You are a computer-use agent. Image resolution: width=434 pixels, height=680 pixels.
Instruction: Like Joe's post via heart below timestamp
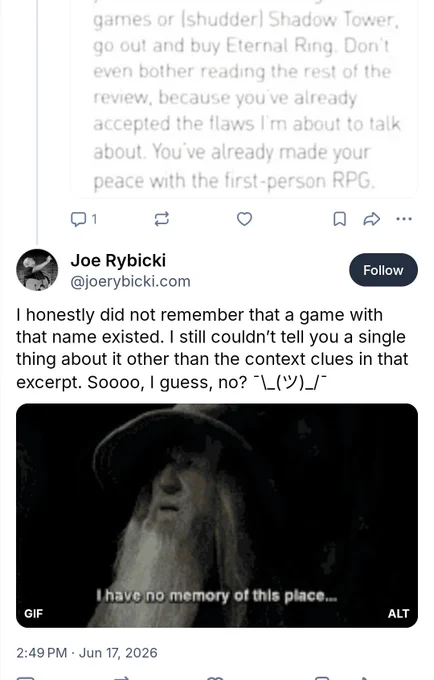point(215,677)
